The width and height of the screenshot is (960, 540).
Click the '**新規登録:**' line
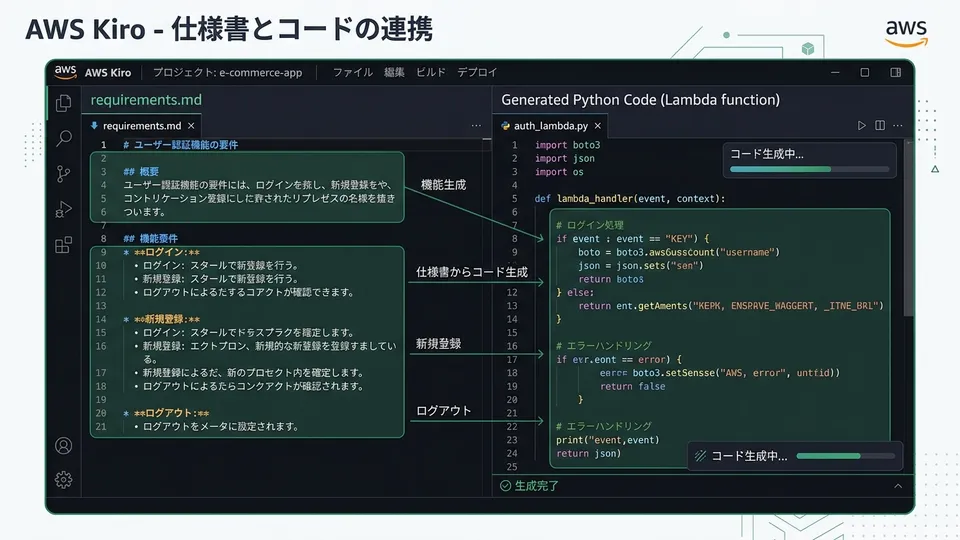[x=162, y=320]
